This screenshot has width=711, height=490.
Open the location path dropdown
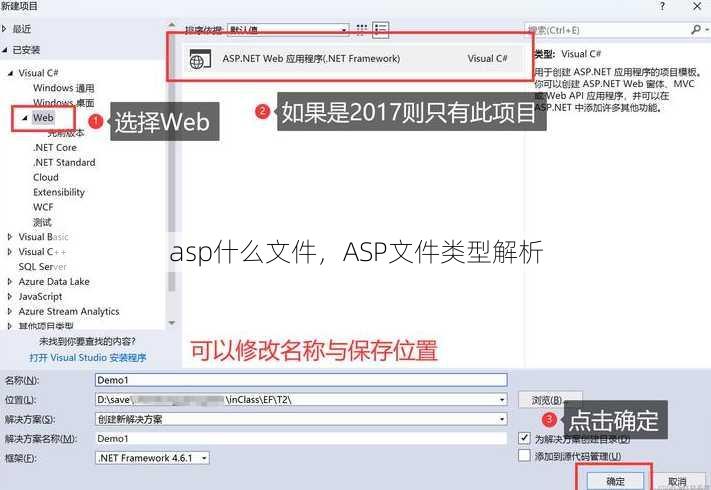click(x=502, y=400)
